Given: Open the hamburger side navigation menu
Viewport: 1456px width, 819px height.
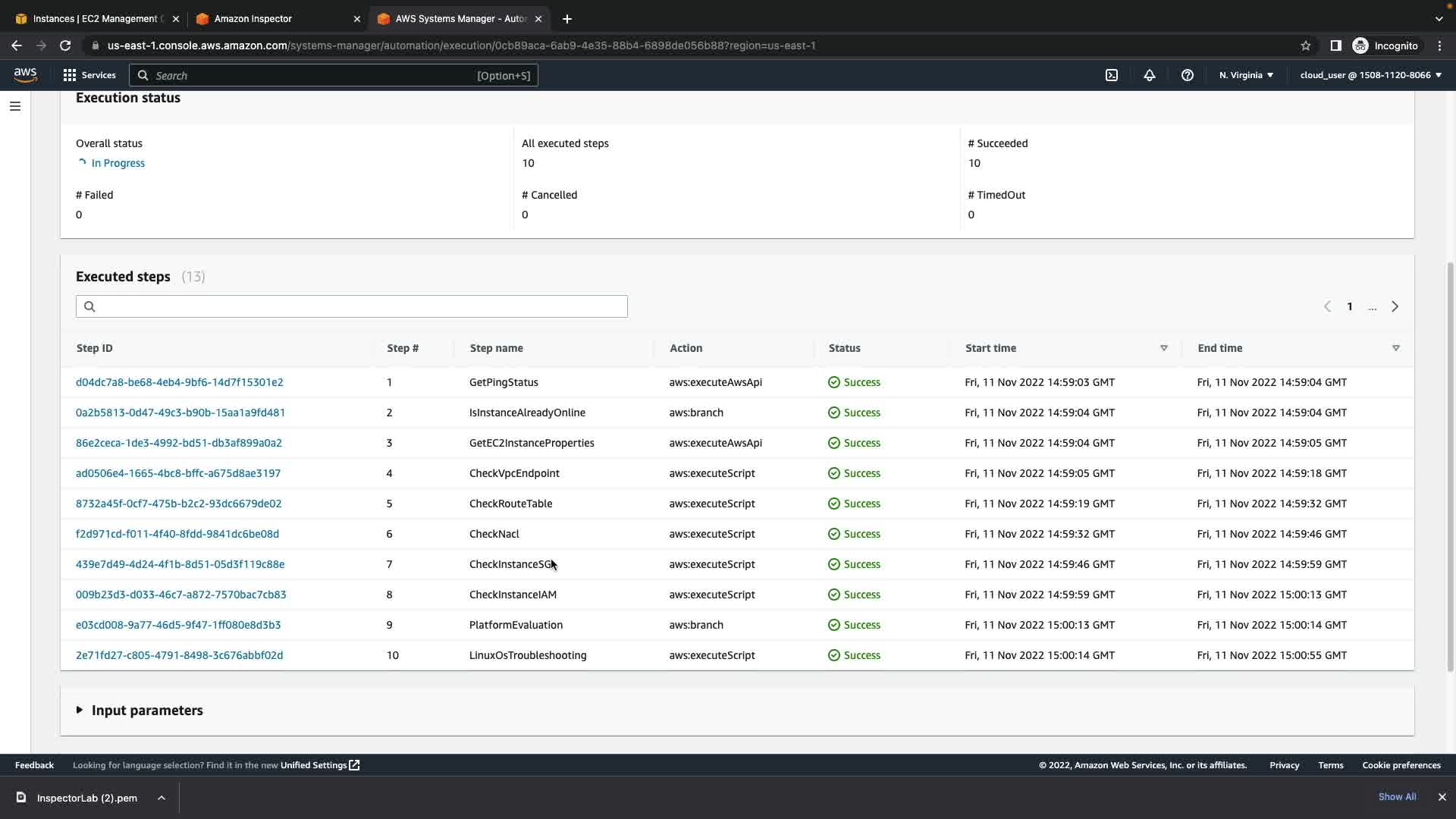Looking at the screenshot, I should [14, 106].
